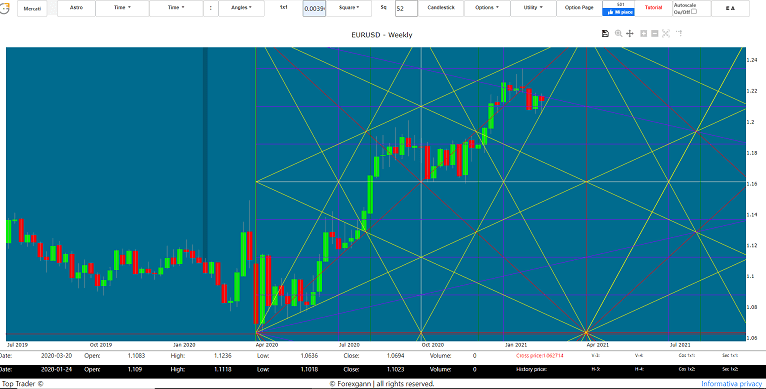This screenshot has height=389, width=766.
Task: Click the Apr 2021 axis label
Action: [x=598, y=345]
